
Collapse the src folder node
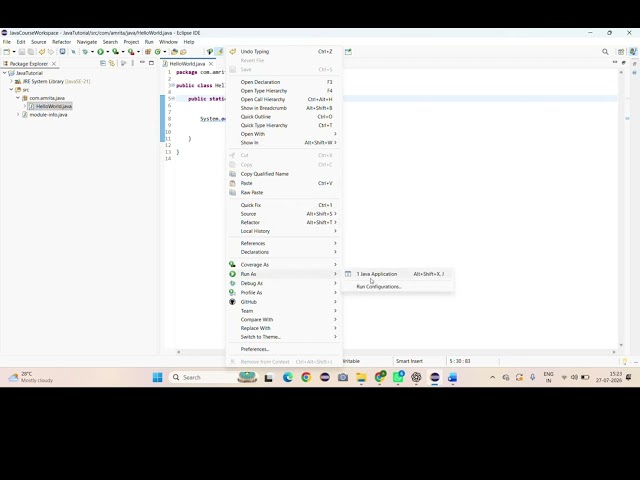click(11, 90)
